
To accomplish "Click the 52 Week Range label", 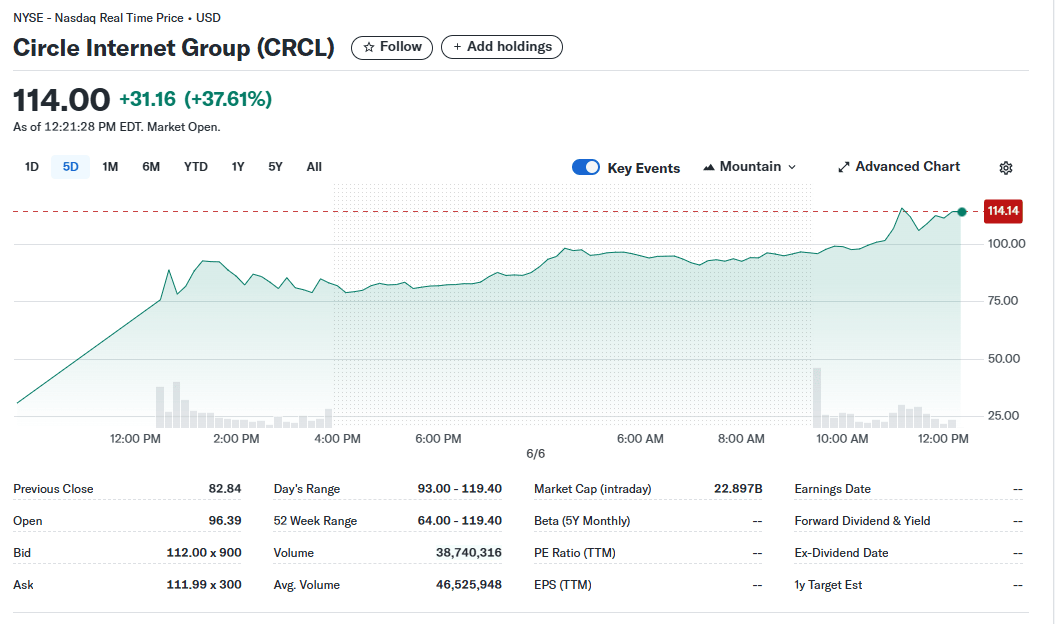I will click(x=315, y=521).
